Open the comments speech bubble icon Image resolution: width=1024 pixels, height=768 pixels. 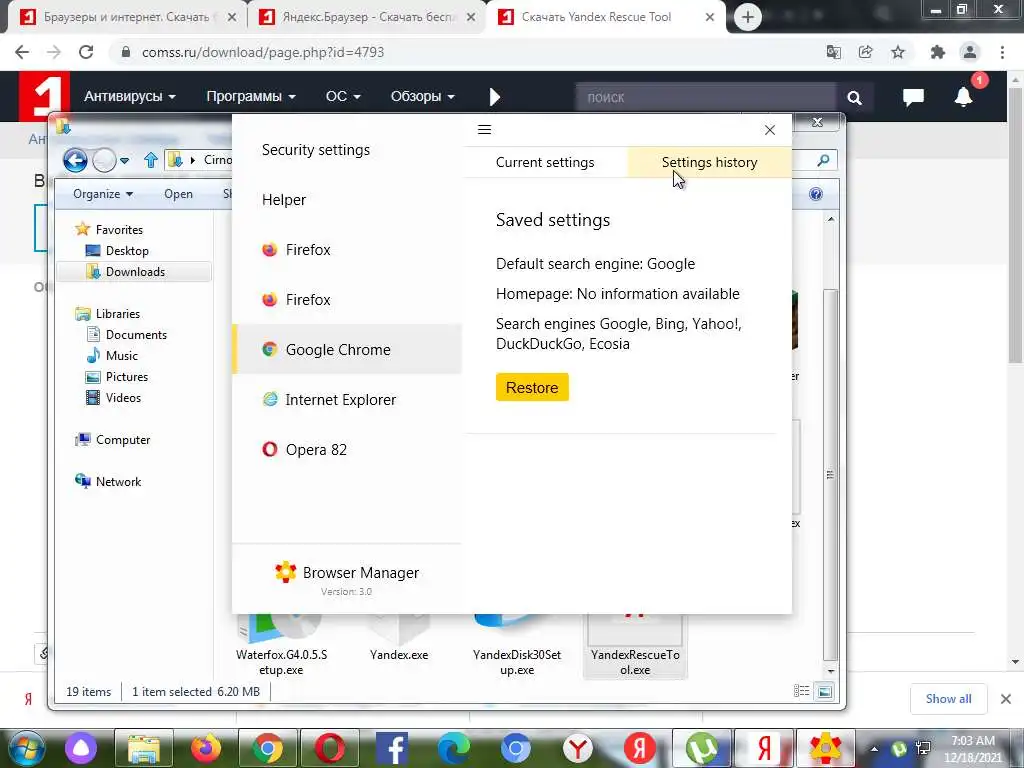click(913, 97)
